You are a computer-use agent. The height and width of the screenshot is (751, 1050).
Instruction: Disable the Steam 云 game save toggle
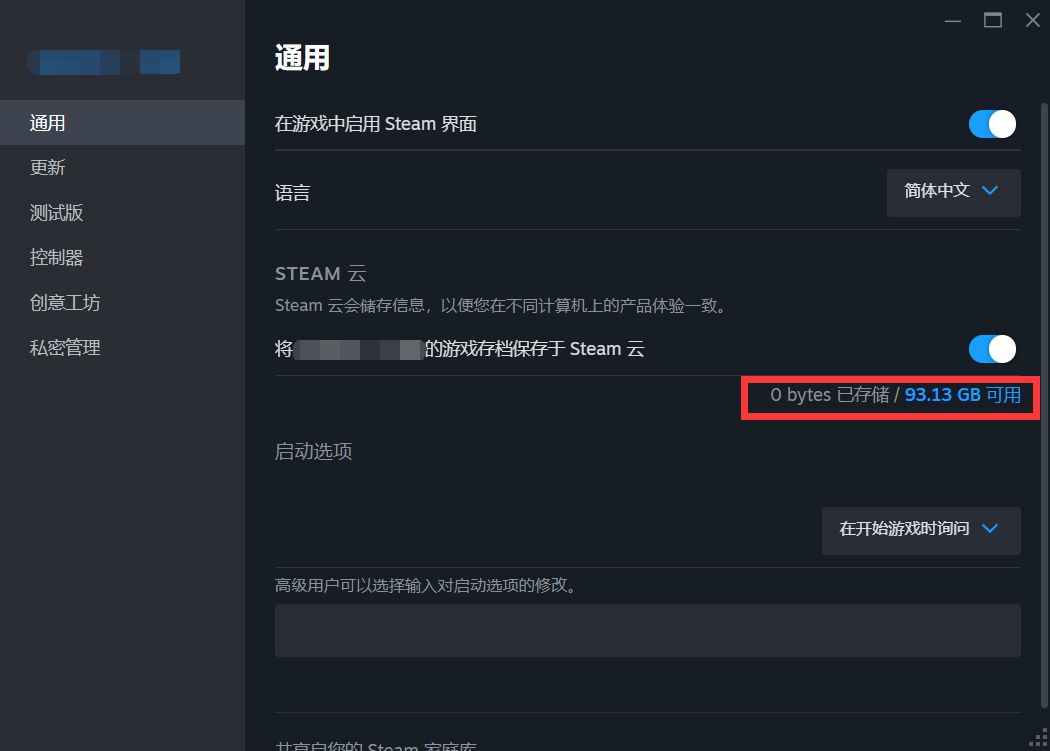click(x=992, y=349)
